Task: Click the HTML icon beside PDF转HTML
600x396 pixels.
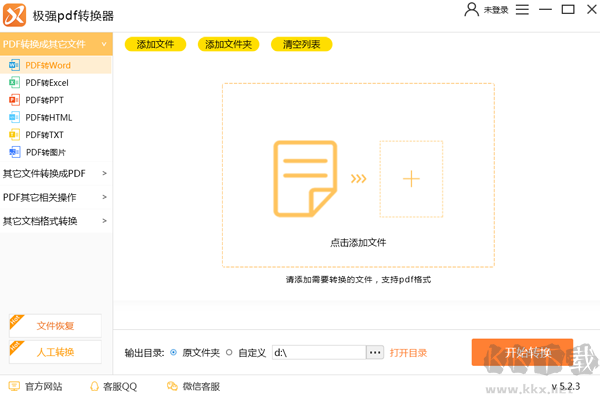Action: tap(14, 117)
